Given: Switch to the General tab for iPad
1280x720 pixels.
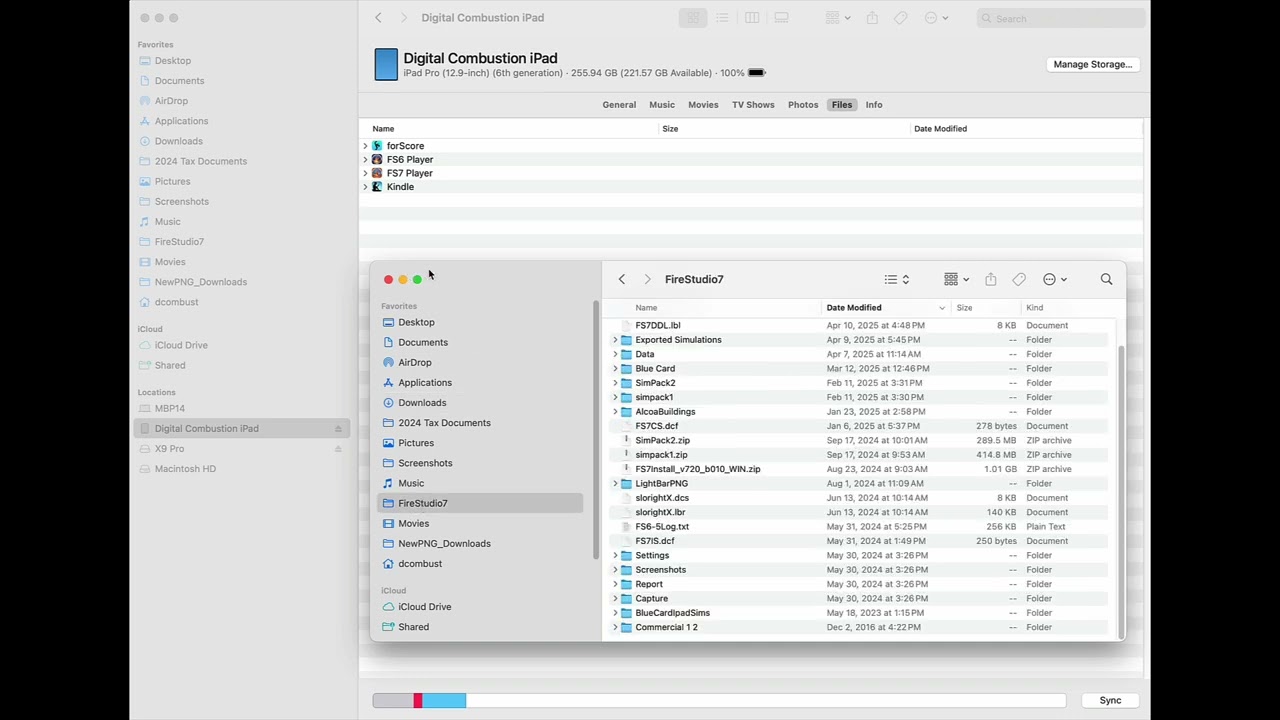Looking at the screenshot, I should [619, 105].
